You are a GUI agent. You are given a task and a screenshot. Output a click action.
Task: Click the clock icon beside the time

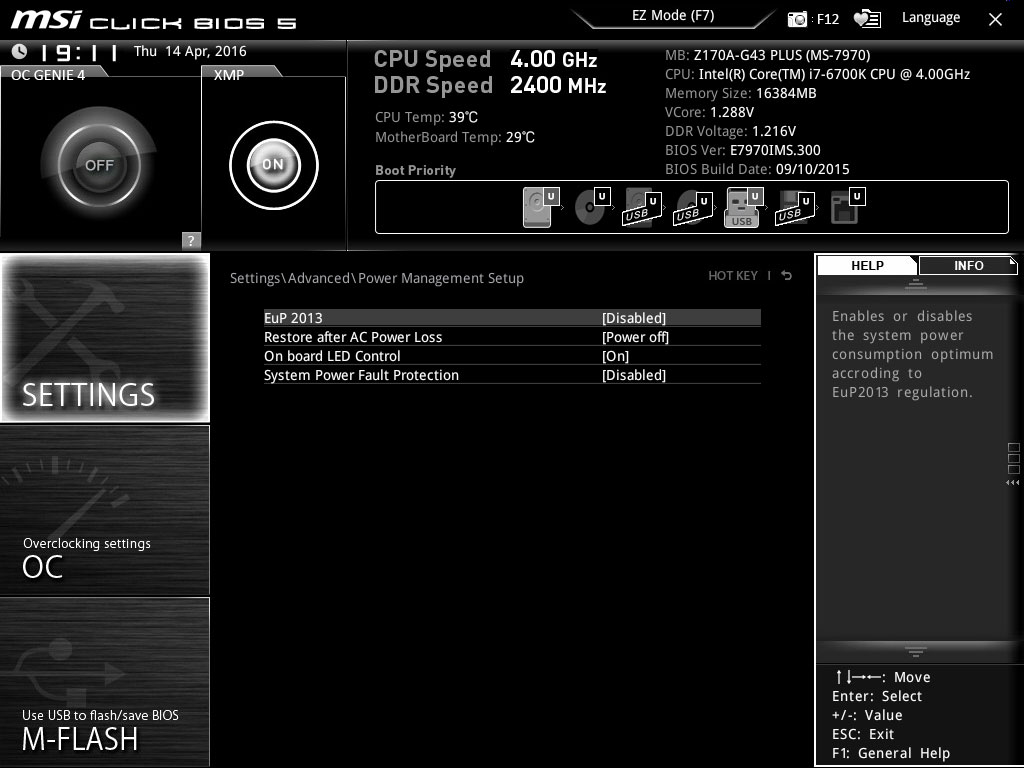(20, 51)
